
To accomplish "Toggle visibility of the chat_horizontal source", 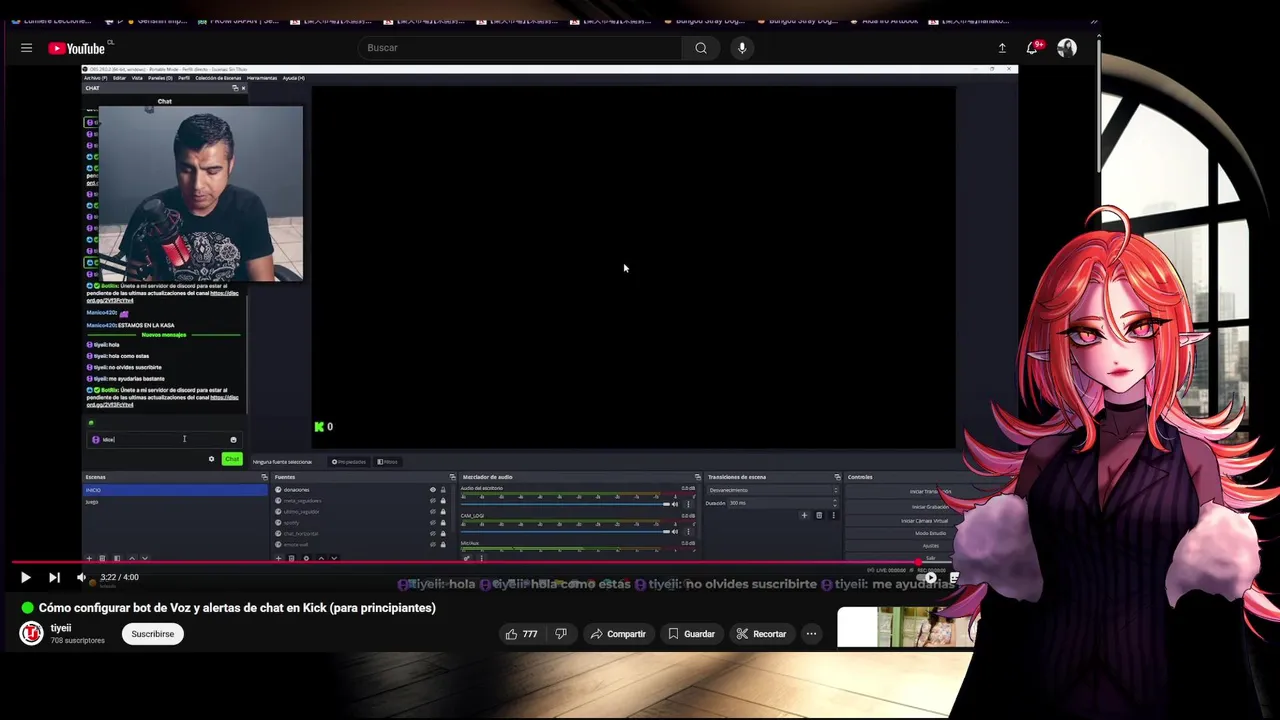I will tap(433, 534).
